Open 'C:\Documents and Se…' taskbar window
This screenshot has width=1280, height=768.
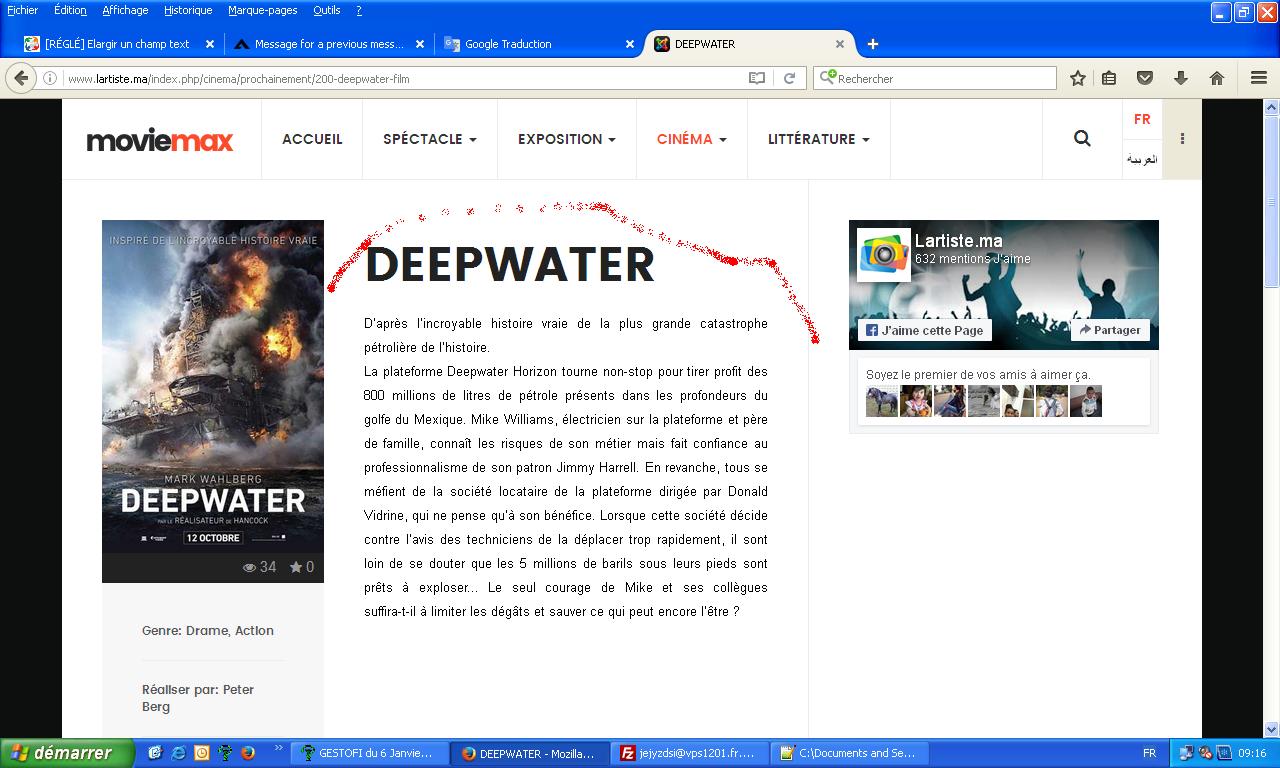coord(849,753)
